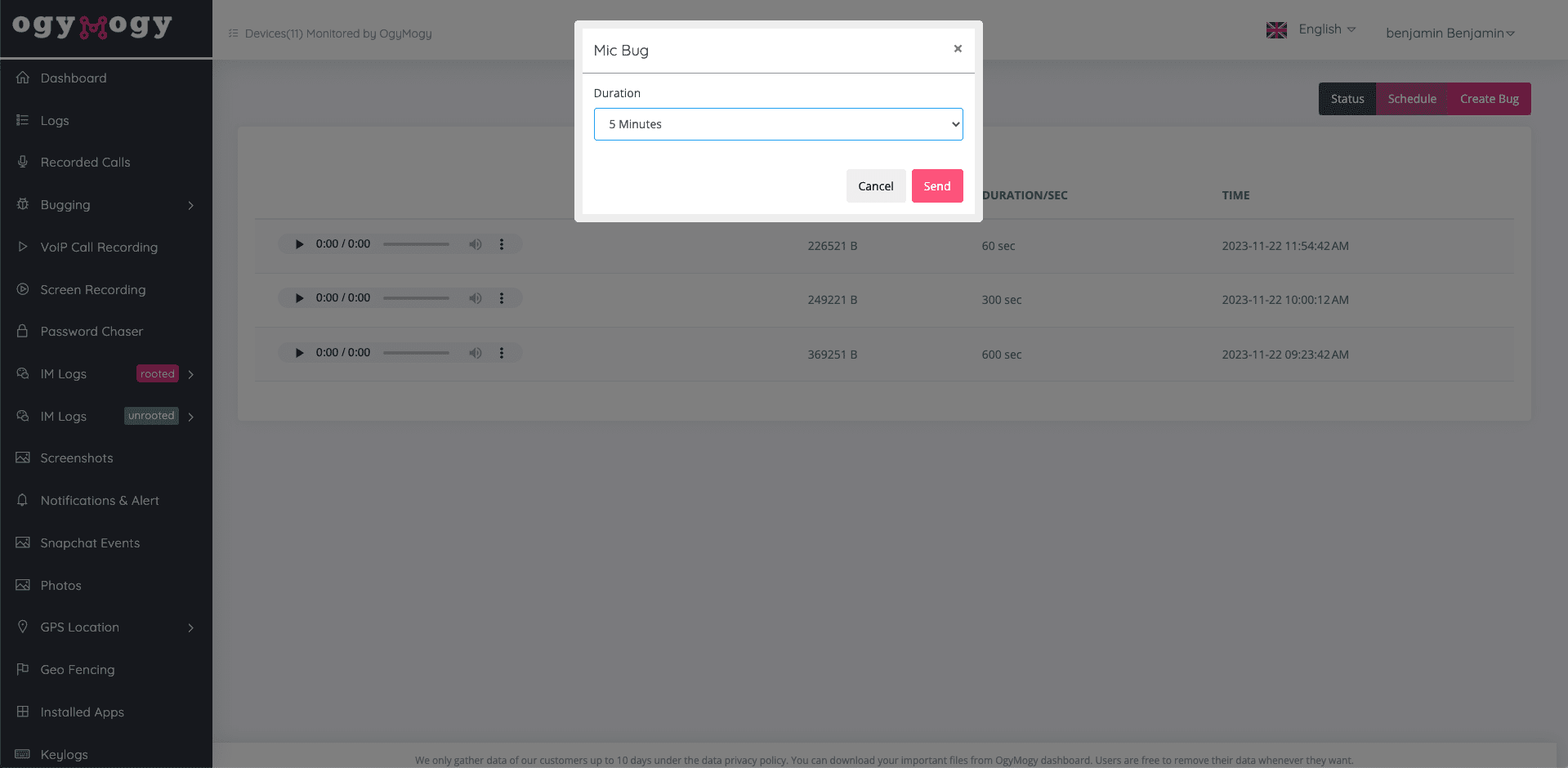Mute the 60 sec recording audio
Image resolution: width=1568 pixels, height=768 pixels.
pyautogui.click(x=475, y=244)
